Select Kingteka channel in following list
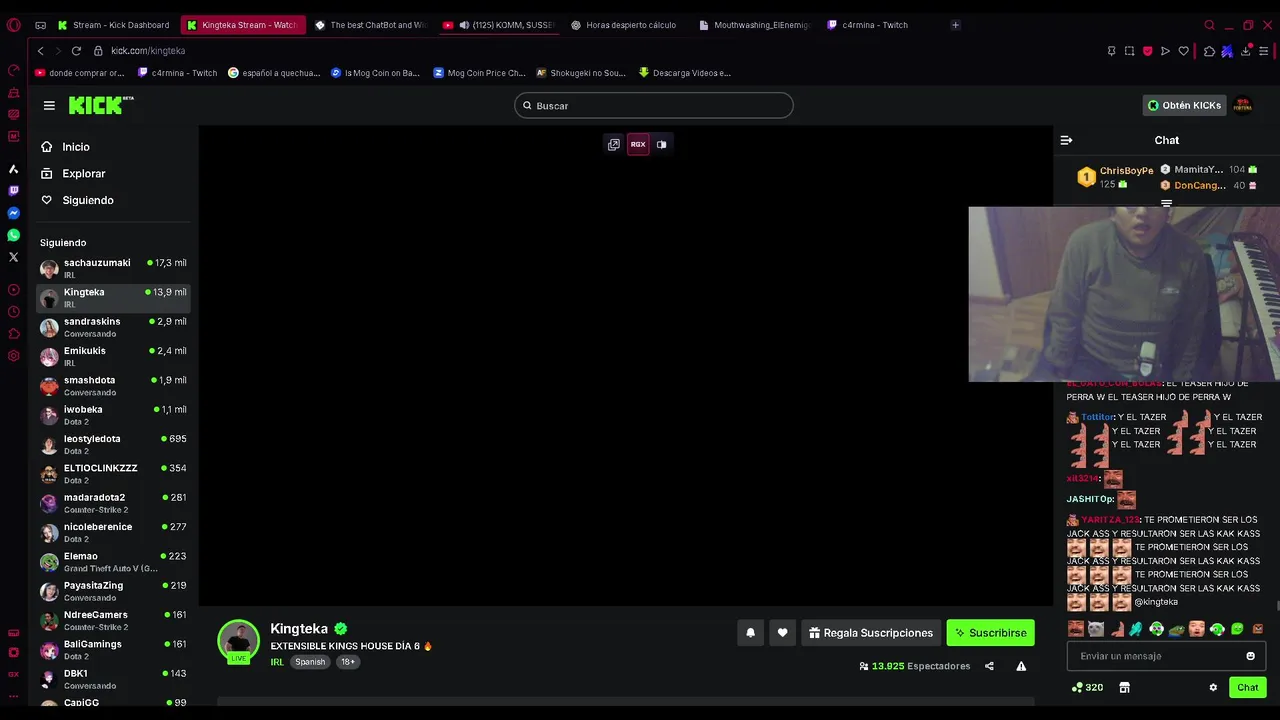 [x=113, y=297]
